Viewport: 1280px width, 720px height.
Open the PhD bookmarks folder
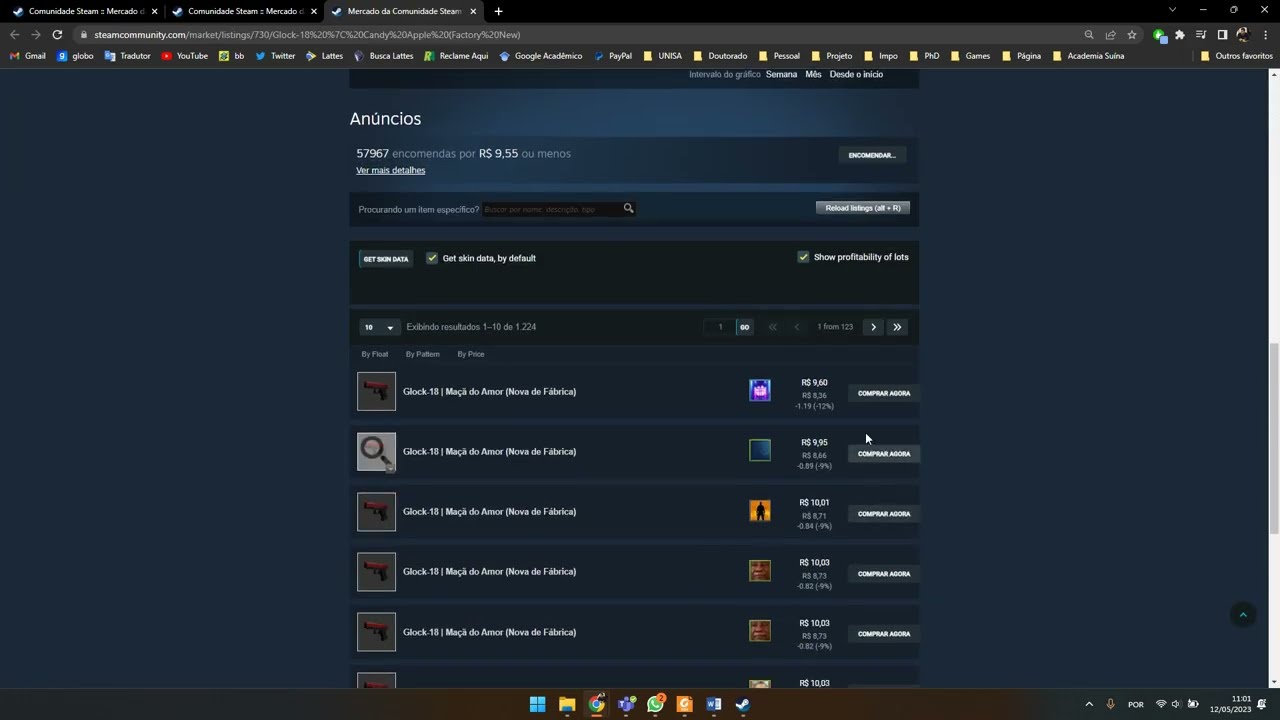coord(924,56)
